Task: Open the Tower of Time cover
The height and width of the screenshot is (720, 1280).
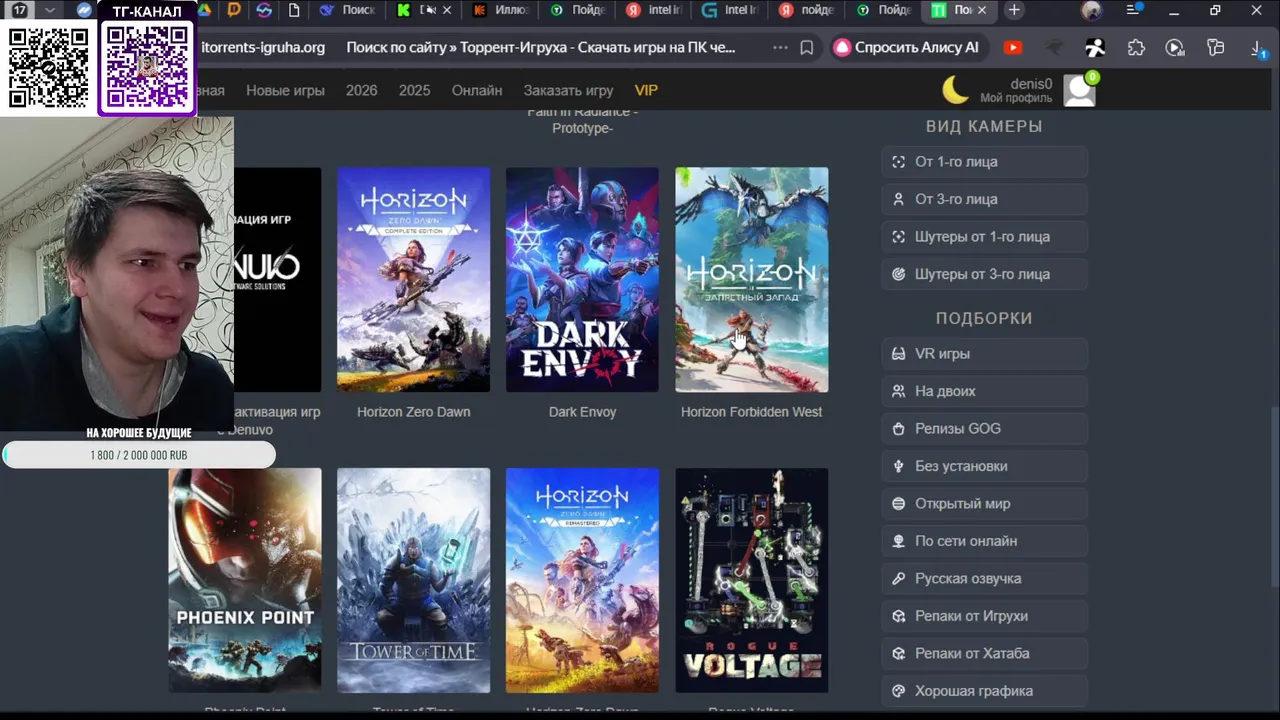Action: [x=413, y=580]
